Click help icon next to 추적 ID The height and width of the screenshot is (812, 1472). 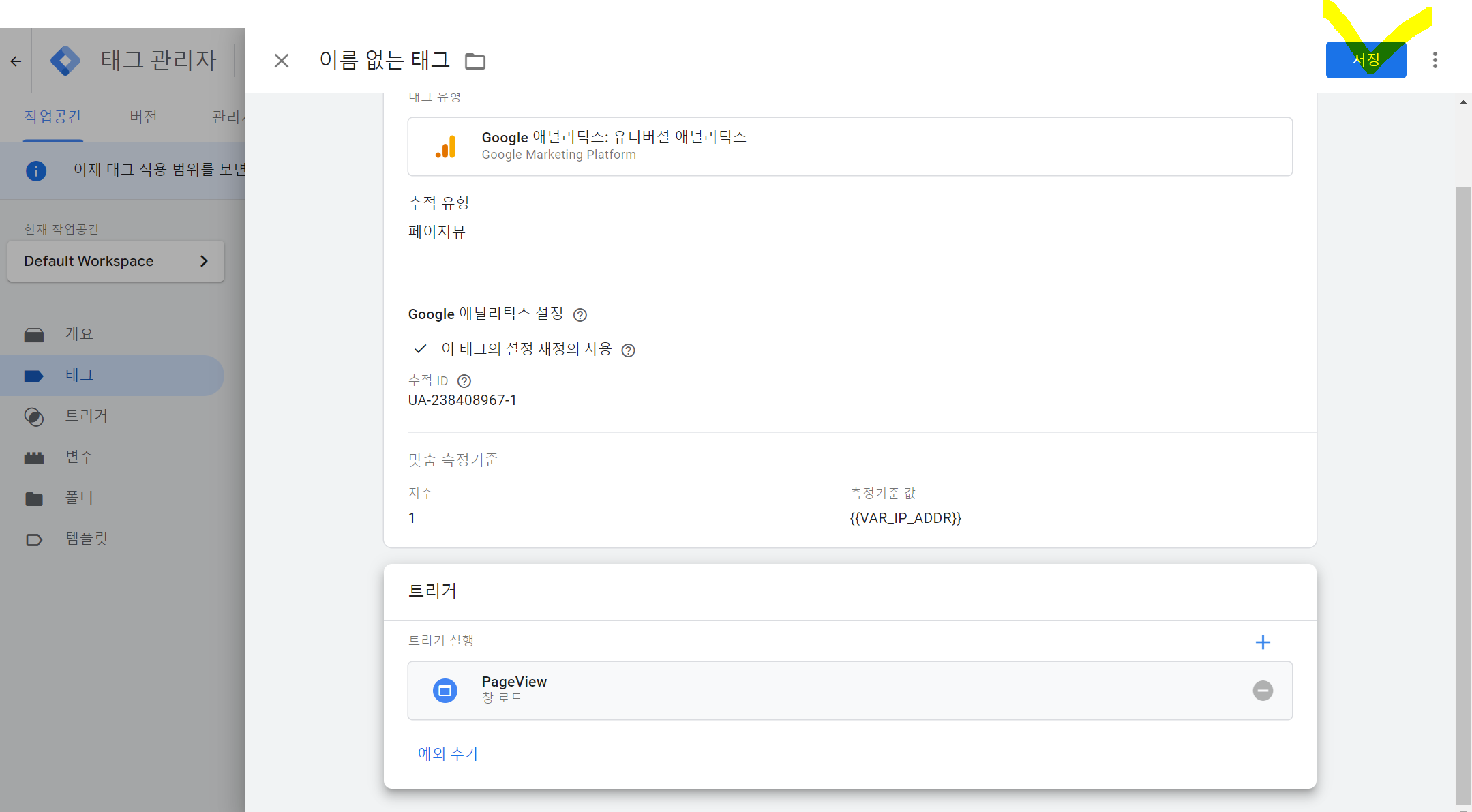pos(464,381)
